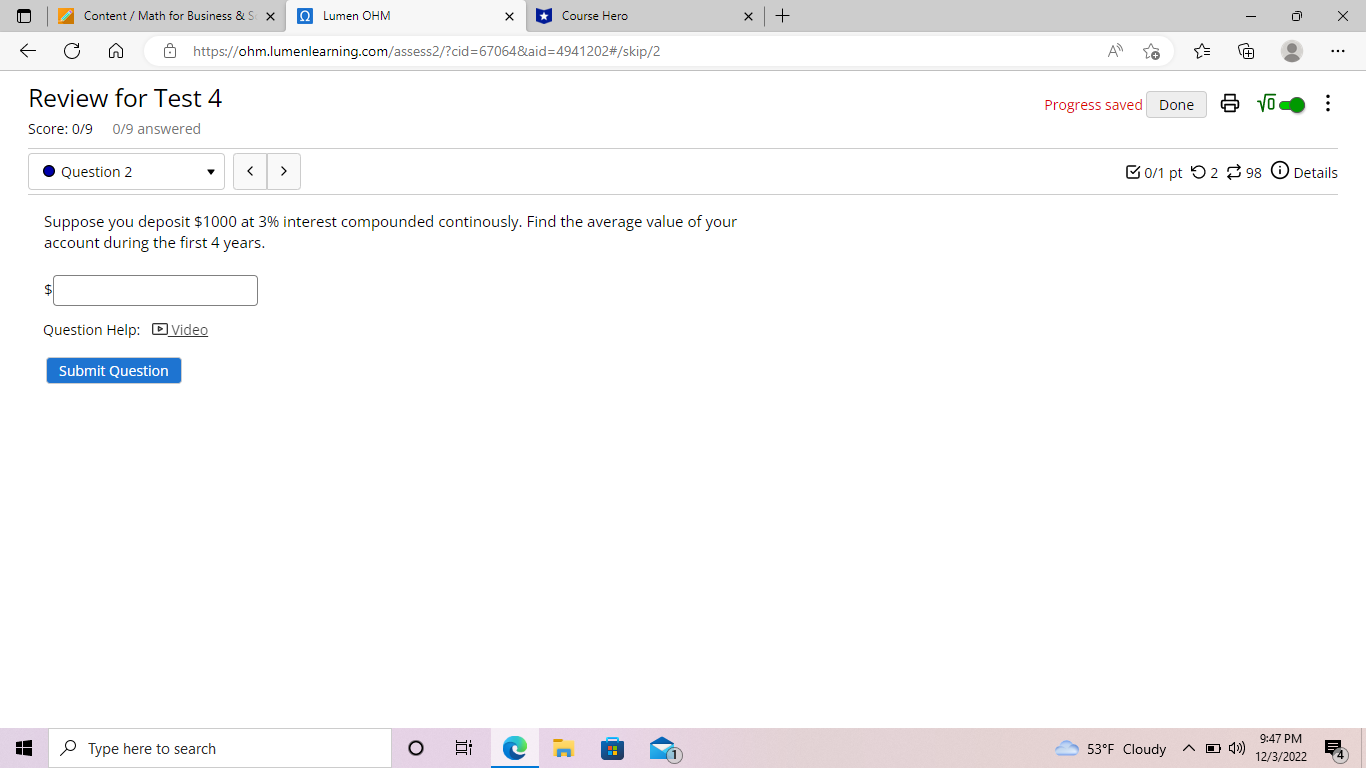Click the Details info icon
The width and height of the screenshot is (1366, 768).
pos(1280,171)
